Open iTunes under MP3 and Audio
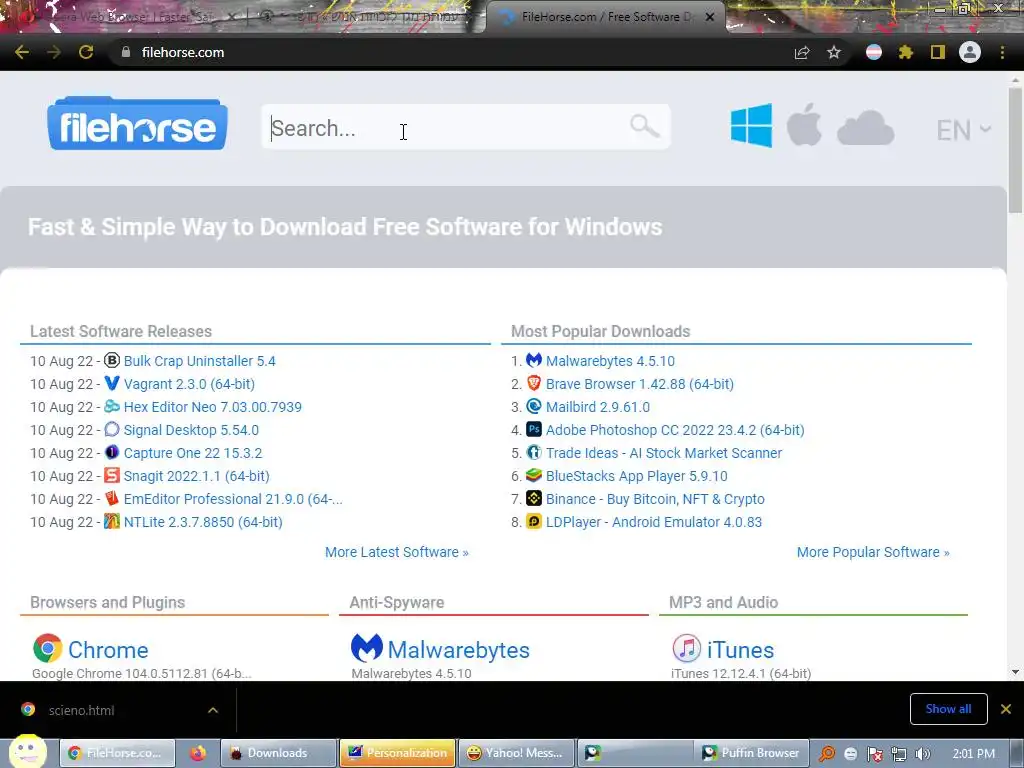Image resolution: width=1024 pixels, height=768 pixels. click(740, 650)
